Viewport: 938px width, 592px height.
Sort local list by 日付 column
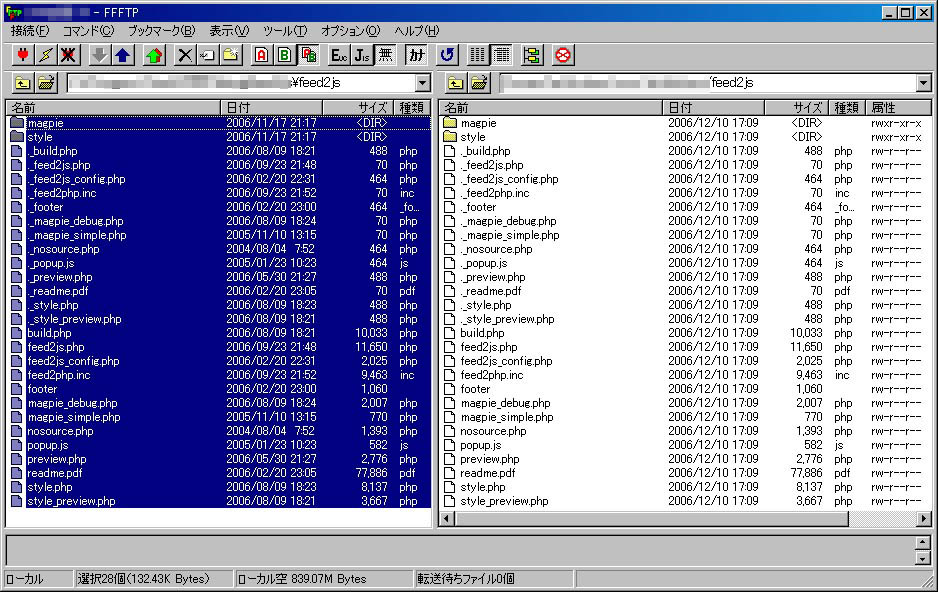(272, 108)
